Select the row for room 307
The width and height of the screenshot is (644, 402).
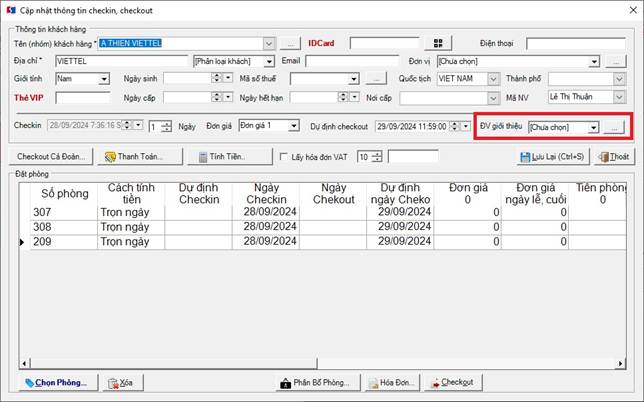pos(323,212)
